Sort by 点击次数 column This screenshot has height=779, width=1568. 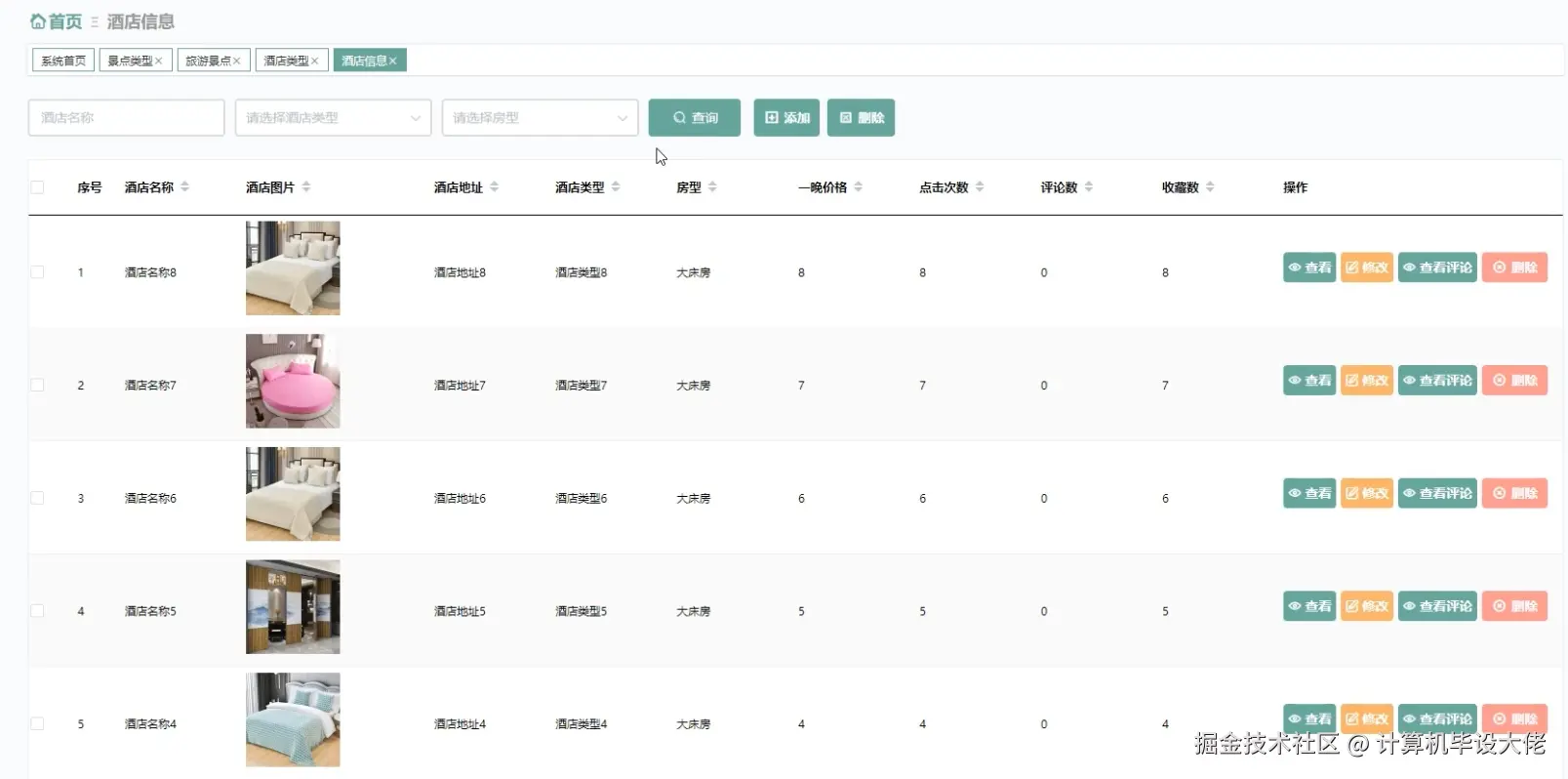(980, 186)
